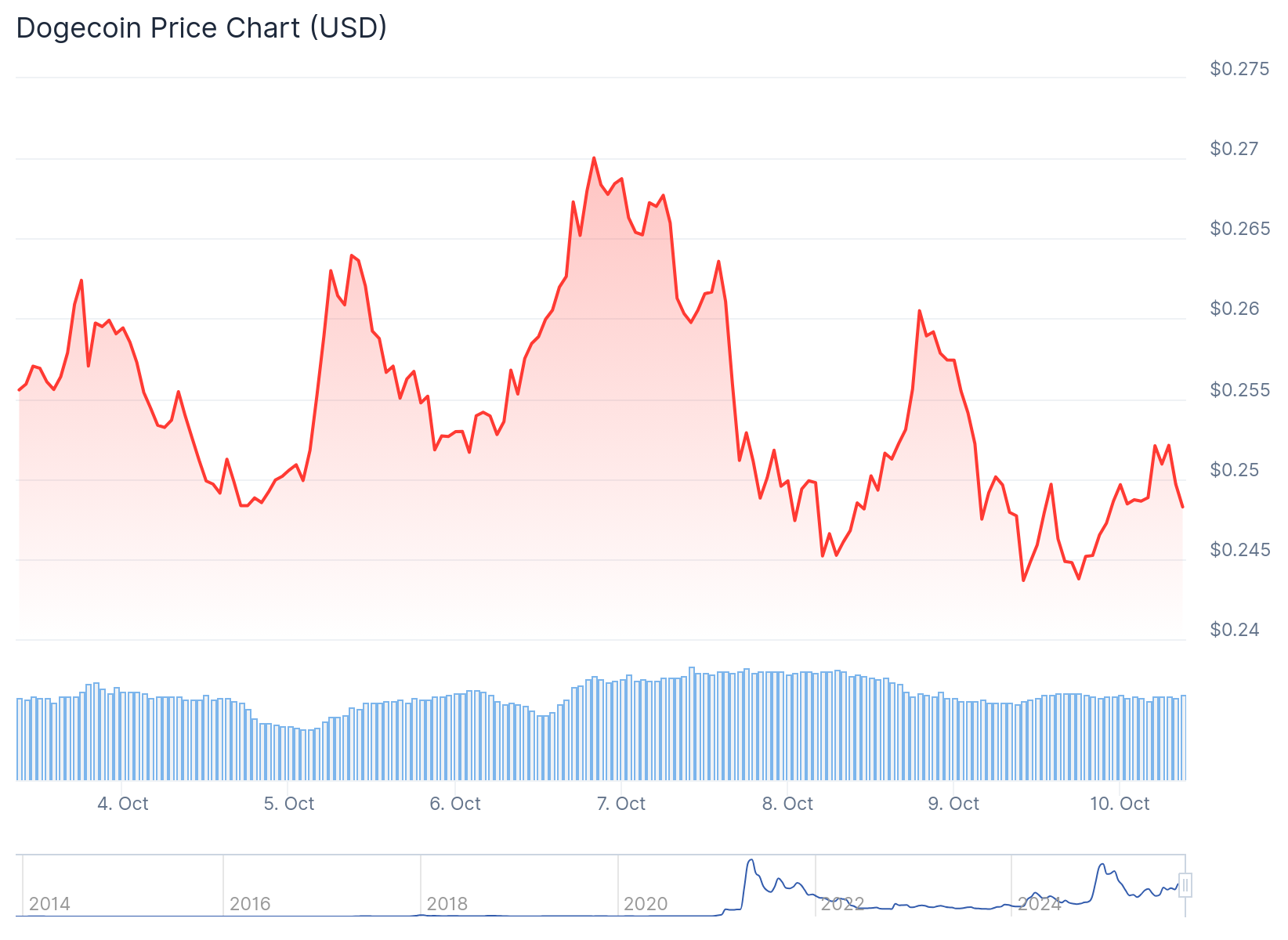1288x940 pixels.
Task: Click the 2021 peak in the navigator chart
Action: 751,860
